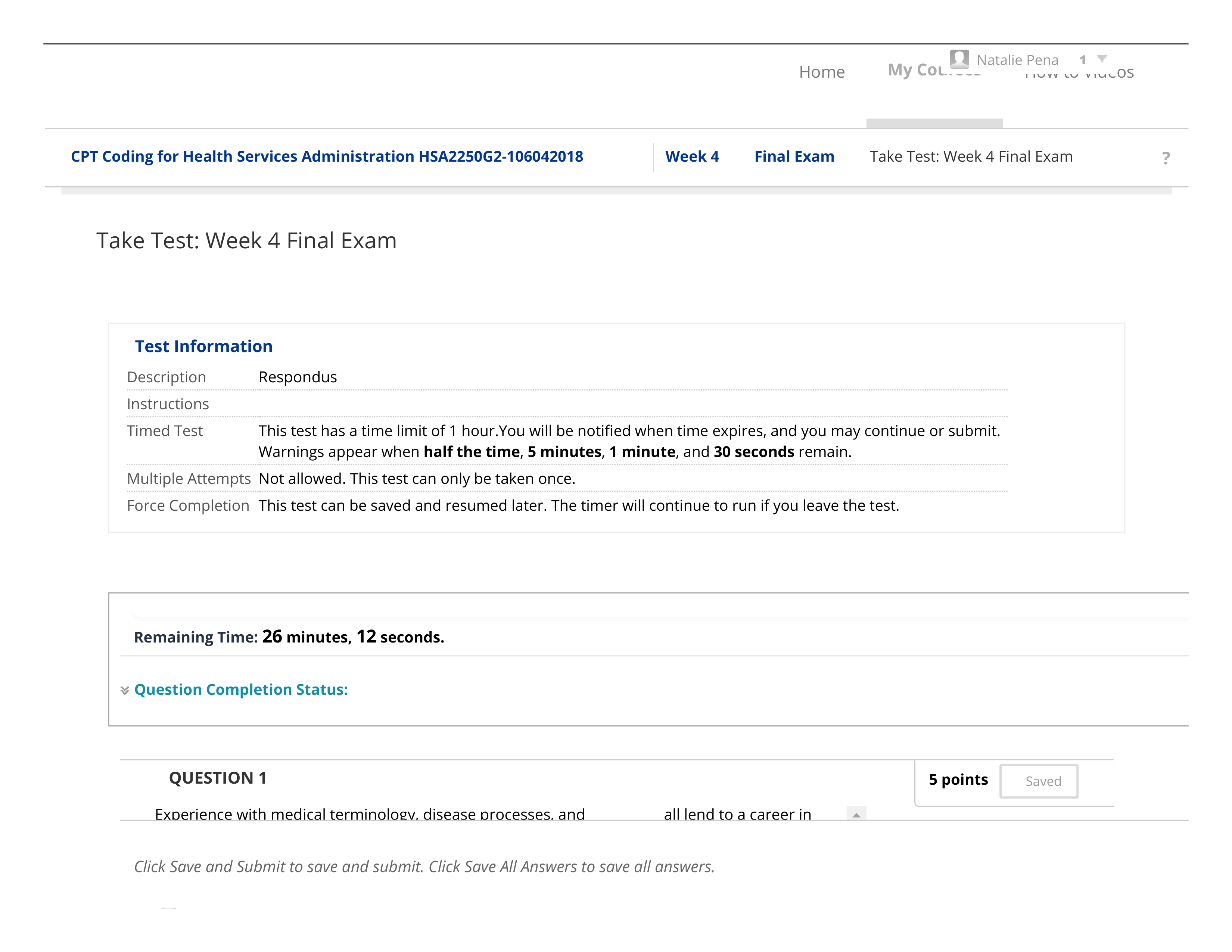Open the My Courses tab
Screen dimensions: 1232x952
point(934,70)
